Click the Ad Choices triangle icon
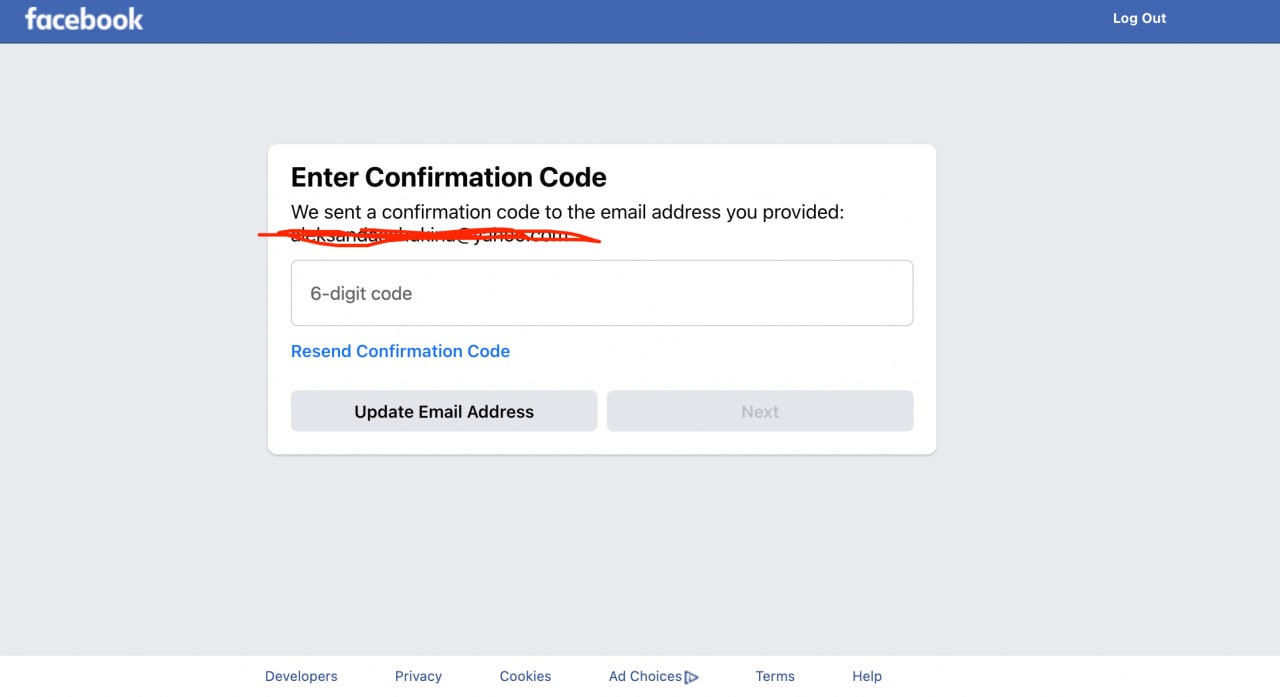Image resolution: width=1280 pixels, height=697 pixels. click(x=691, y=677)
